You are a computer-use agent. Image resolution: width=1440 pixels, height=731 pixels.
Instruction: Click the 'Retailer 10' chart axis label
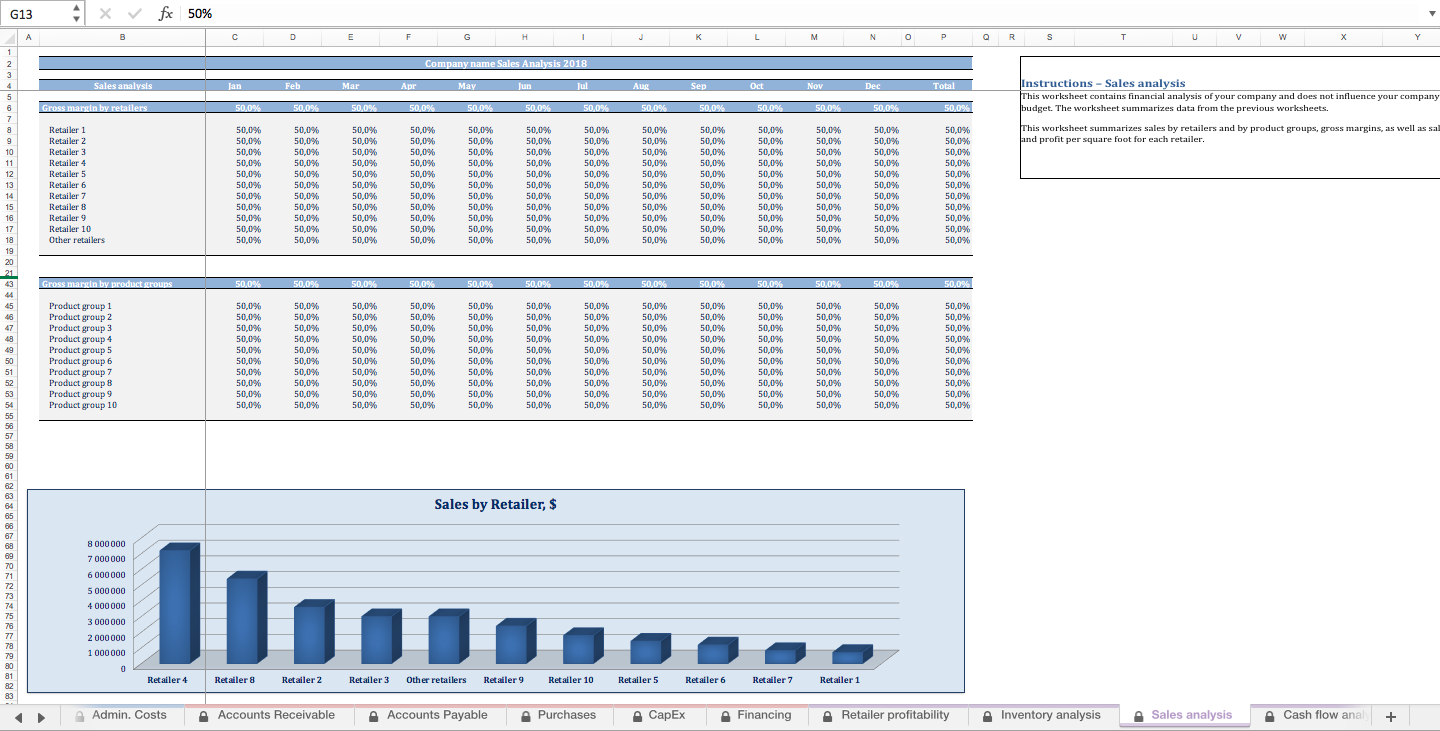point(571,680)
